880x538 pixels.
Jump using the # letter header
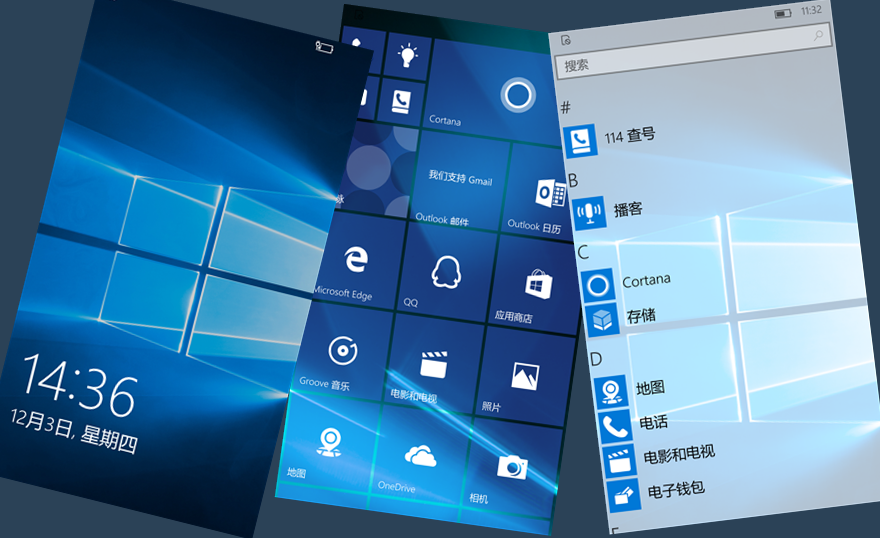565,106
